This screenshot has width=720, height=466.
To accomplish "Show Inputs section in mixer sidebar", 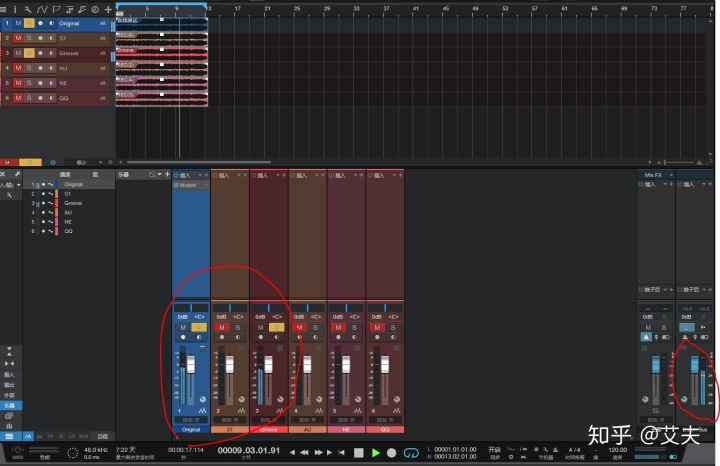I will coord(9,375).
